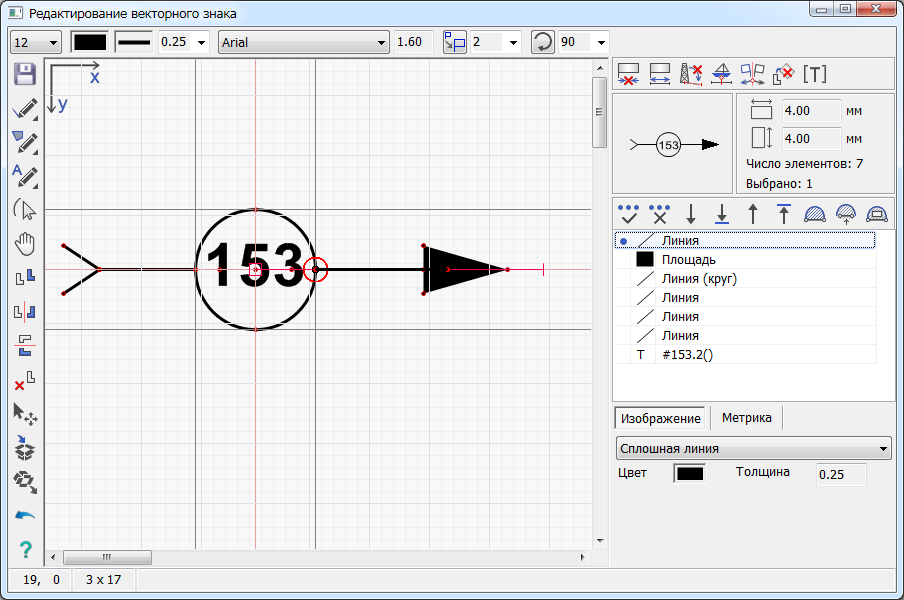Select the #153.2() text element

coord(685,354)
